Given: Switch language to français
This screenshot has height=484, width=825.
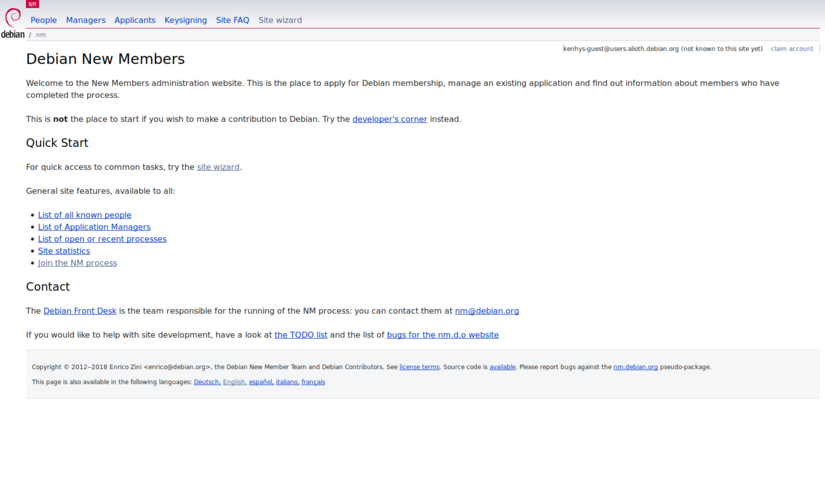Looking at the screenshot, I should pos(313,382).
